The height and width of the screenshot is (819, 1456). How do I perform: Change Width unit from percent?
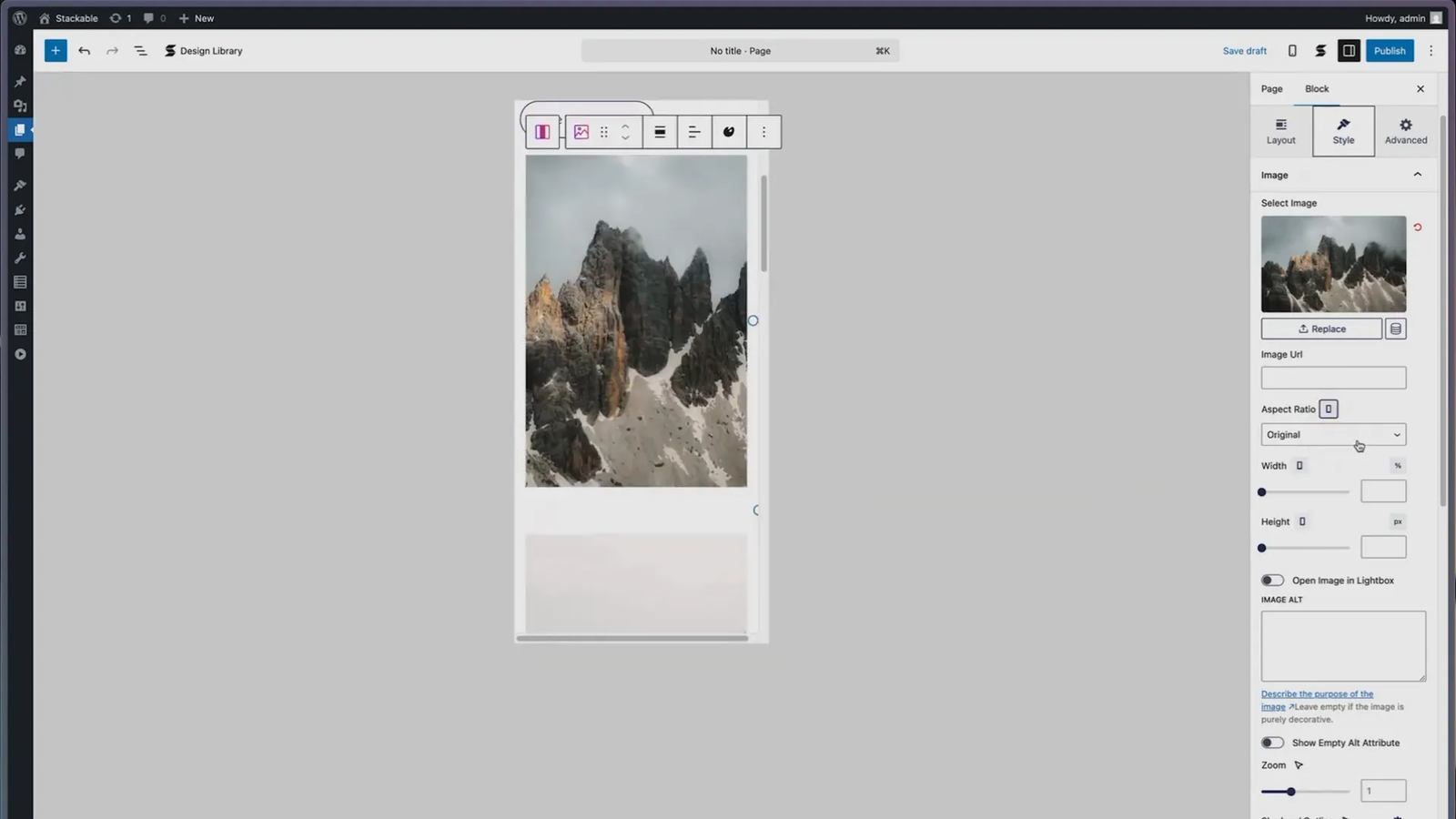tap(1398, 466)
